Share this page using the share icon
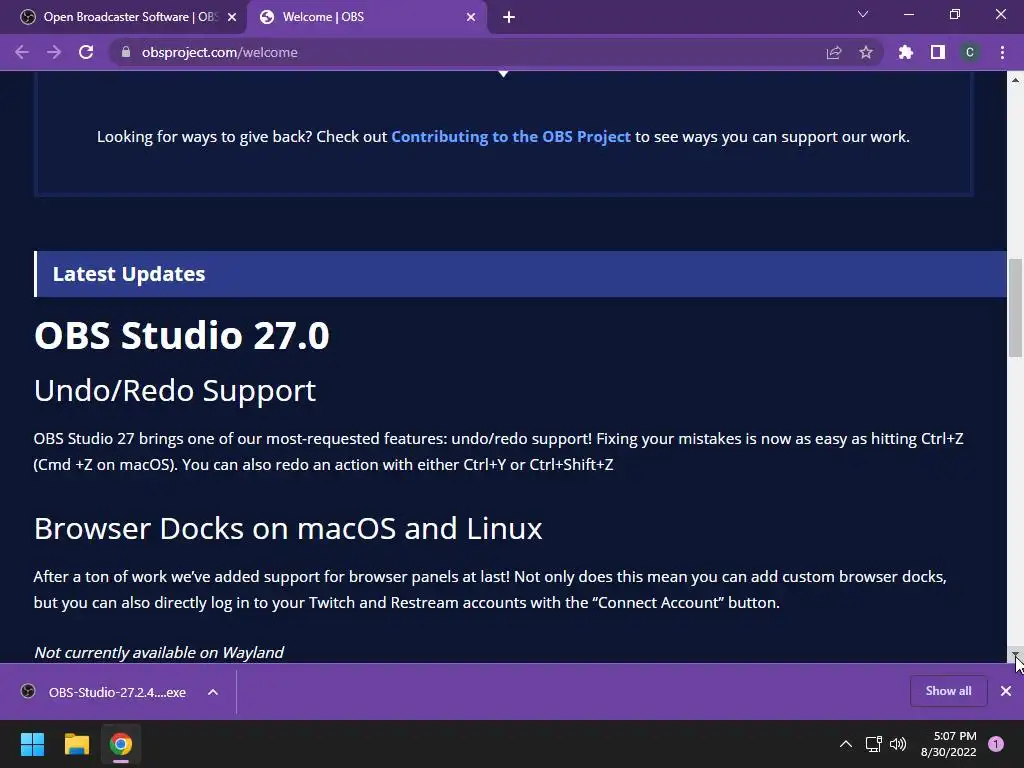 834,52
